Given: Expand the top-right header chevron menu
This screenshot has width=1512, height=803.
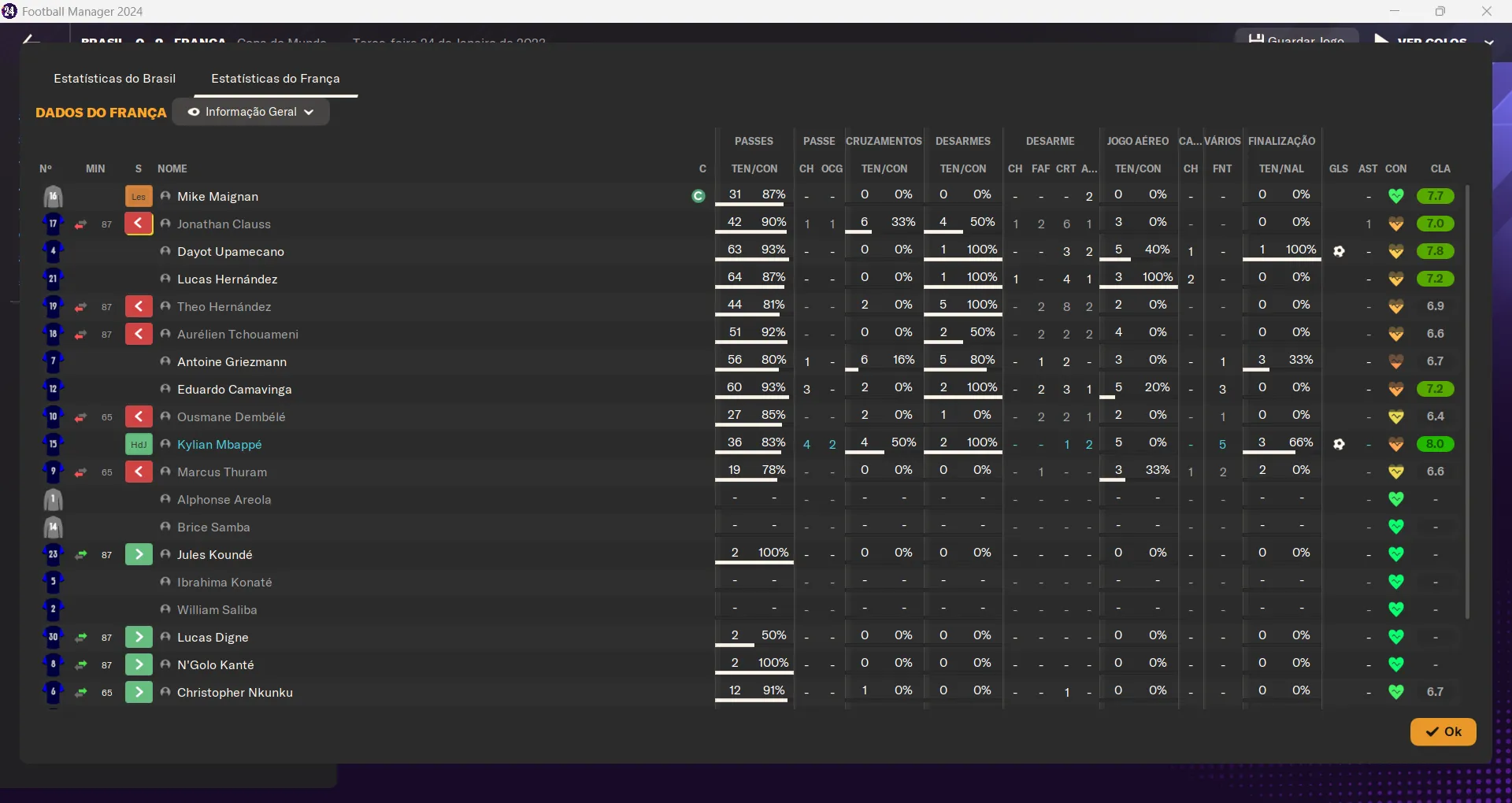Looking at the screenshot, I should 1488,42.
